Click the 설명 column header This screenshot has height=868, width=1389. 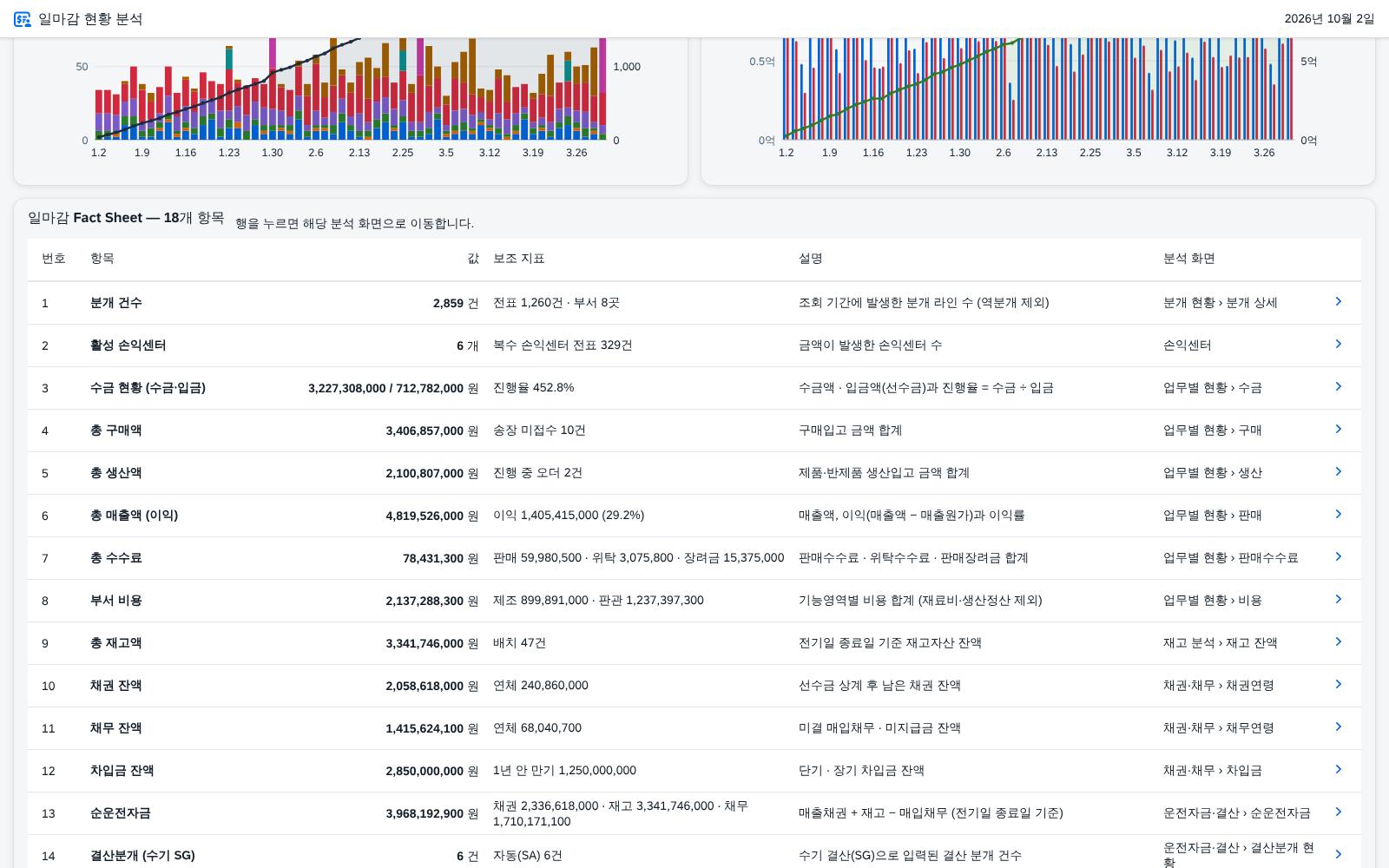pos(811,259)
